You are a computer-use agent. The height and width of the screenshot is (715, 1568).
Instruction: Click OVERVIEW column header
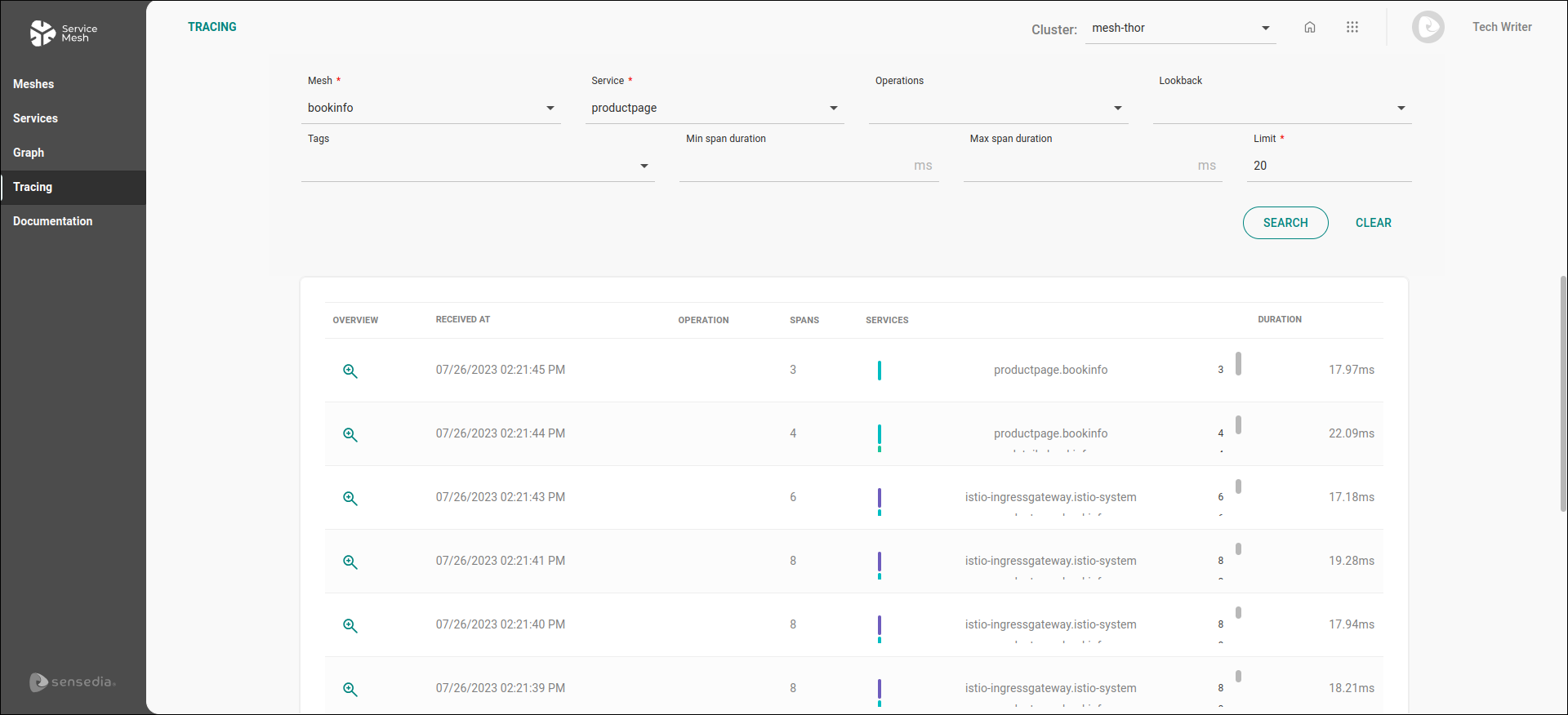pyautogui.click(x=355, y=320)
